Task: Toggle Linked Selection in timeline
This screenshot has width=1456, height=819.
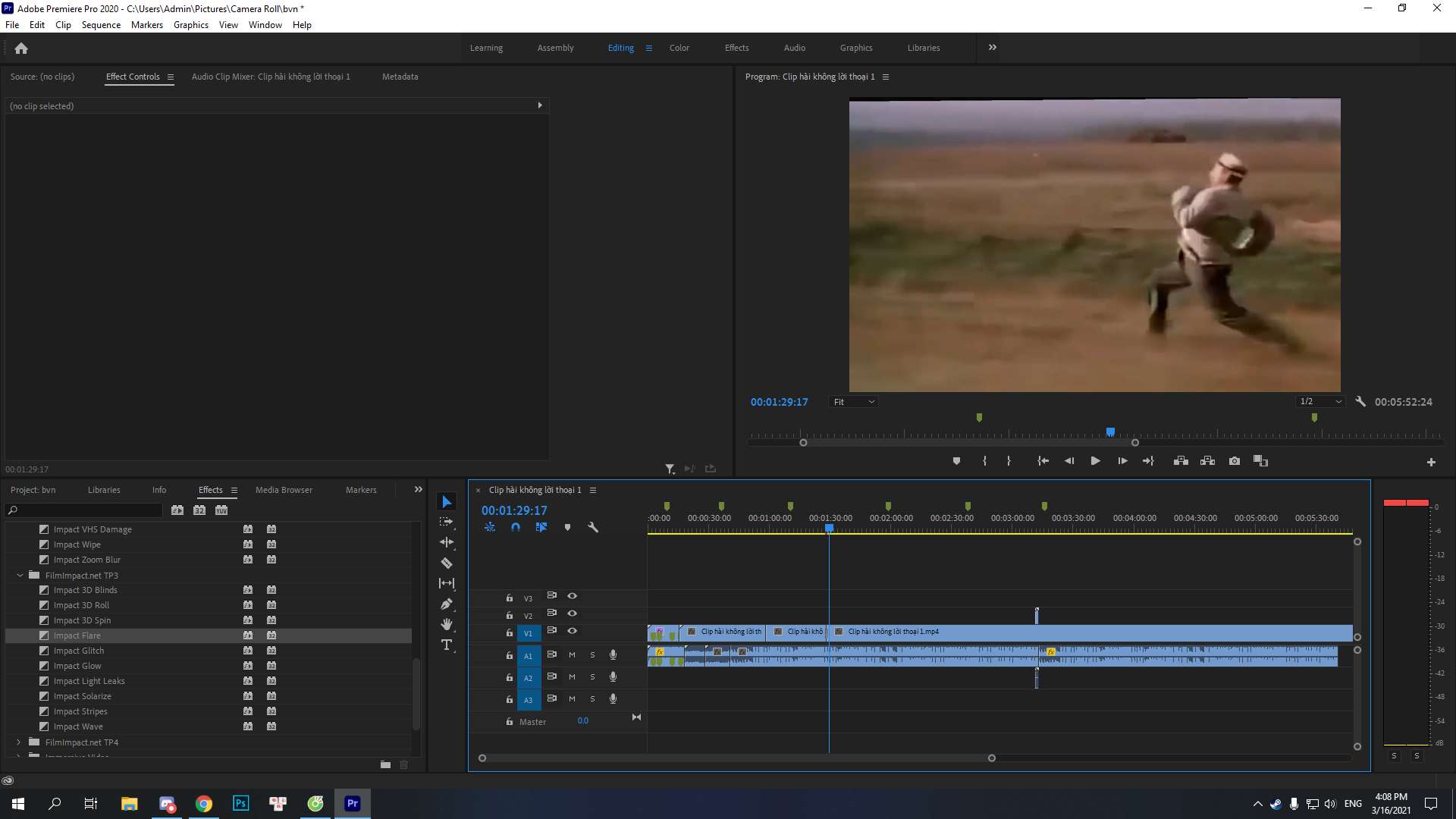Action: [x=541, y=527]
